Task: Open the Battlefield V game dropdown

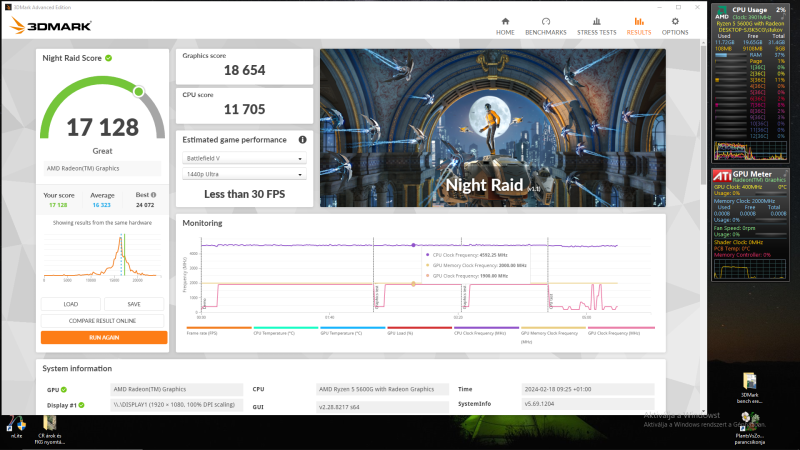Action: (x=244, y=158)
